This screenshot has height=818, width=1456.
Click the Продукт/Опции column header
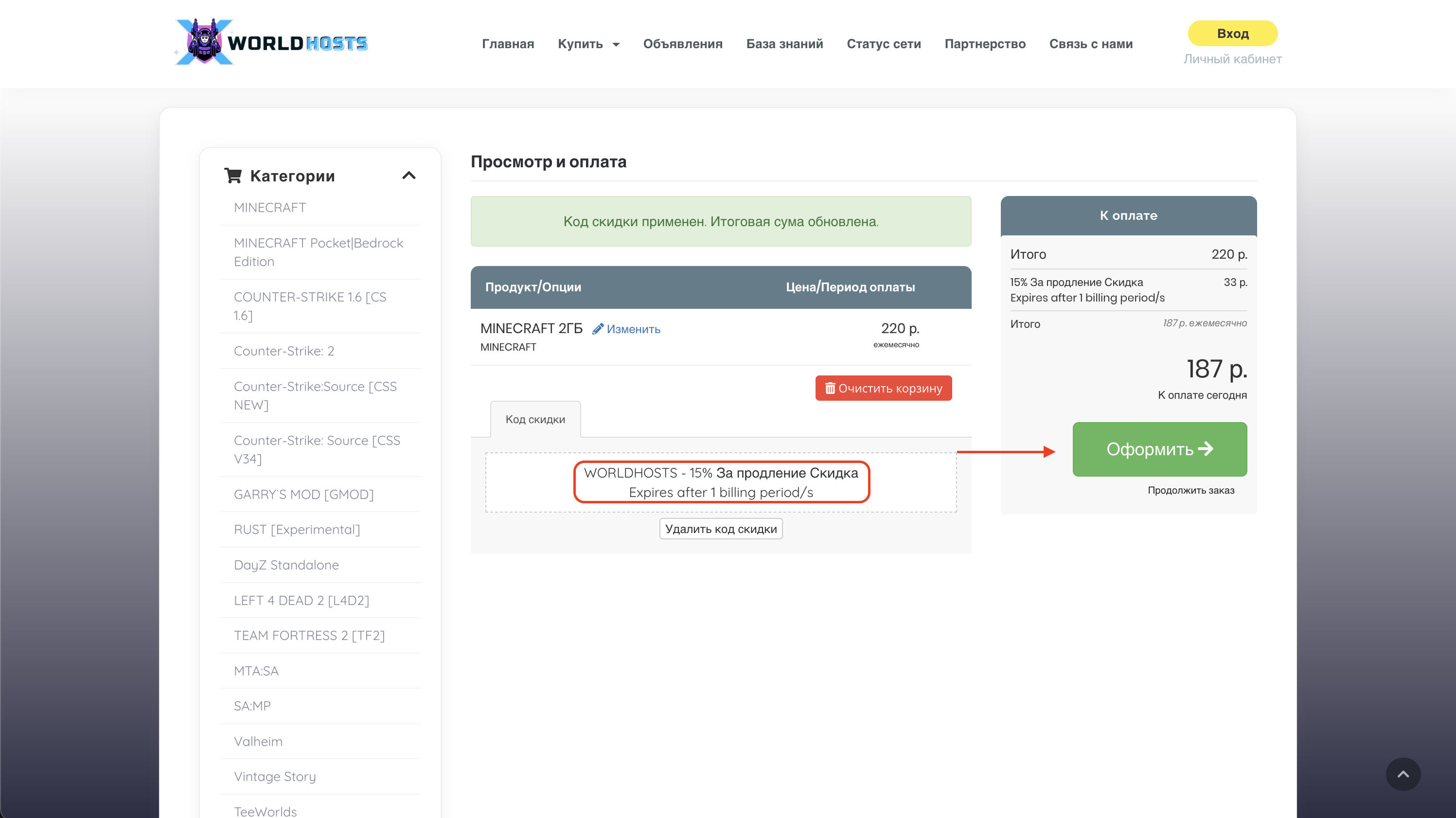click(533, 287)
